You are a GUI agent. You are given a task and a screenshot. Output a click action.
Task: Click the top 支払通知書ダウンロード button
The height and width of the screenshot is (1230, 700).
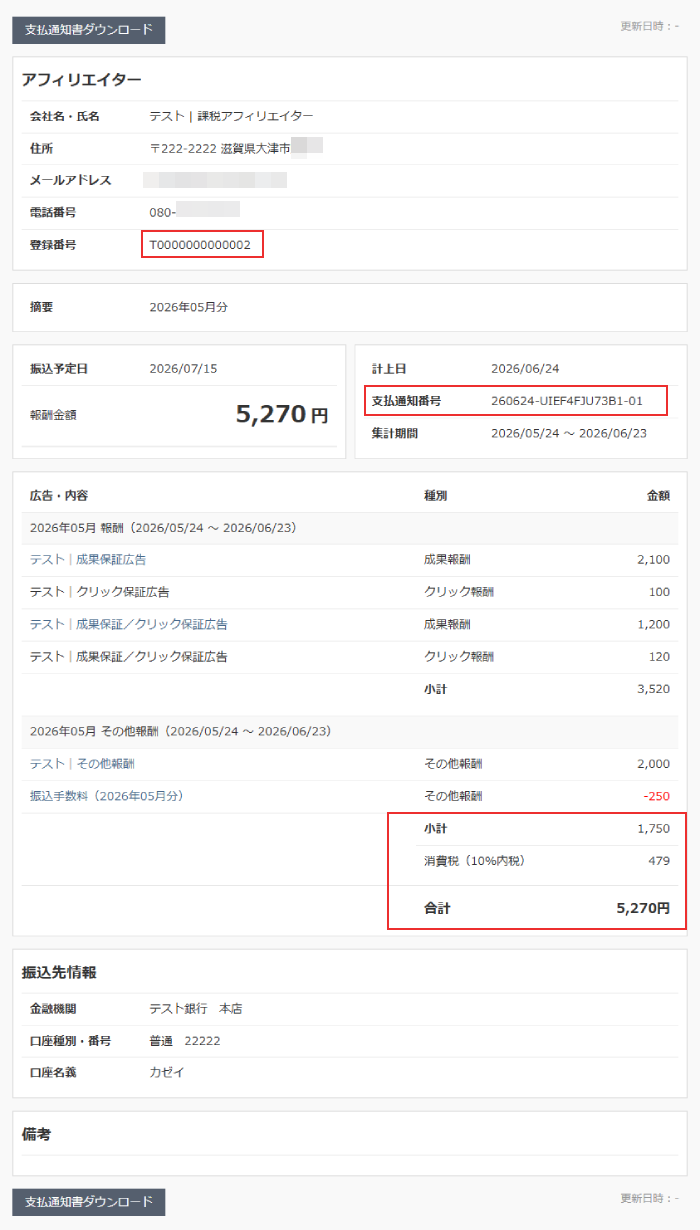coord(88,30)
